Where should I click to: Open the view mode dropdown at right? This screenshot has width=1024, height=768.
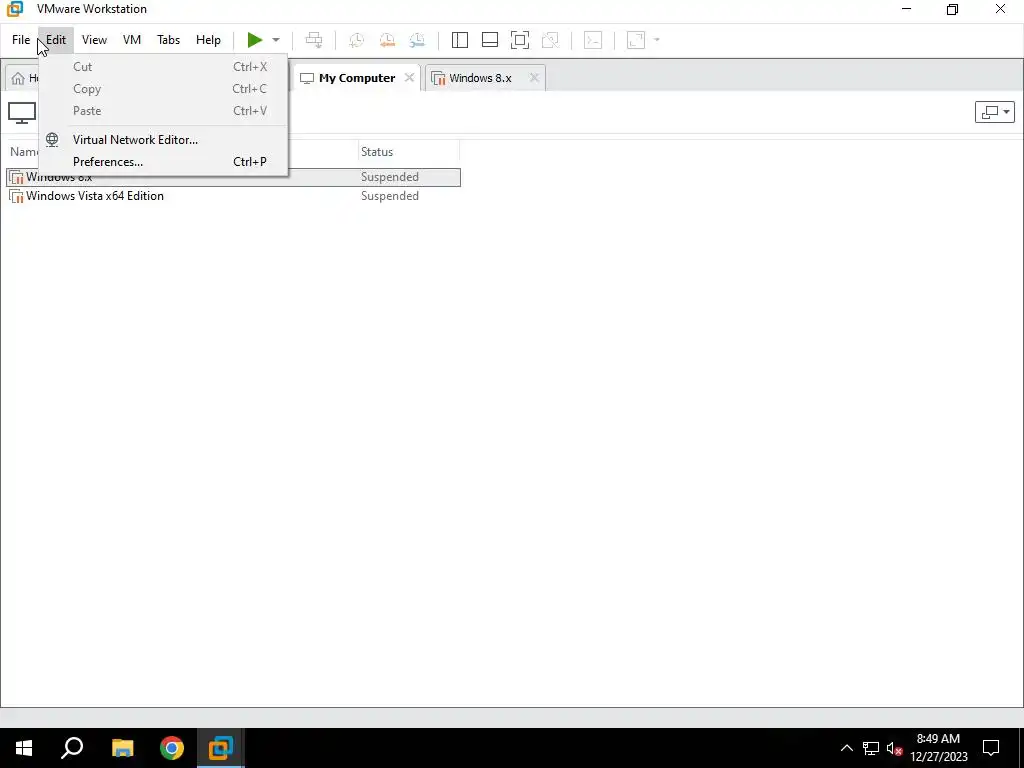[995, 112]
